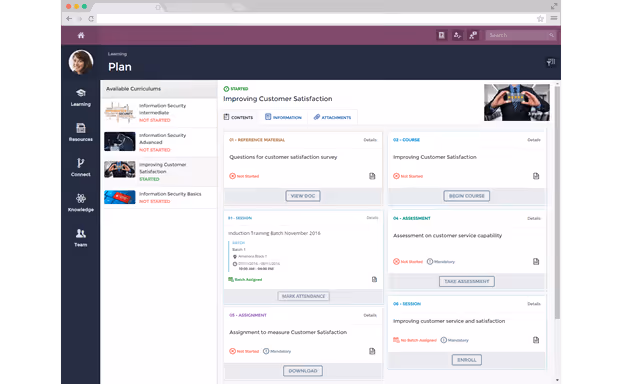Click the ENROLL button
This screenshot has height=384, width=620.
(x=467, y=360)
